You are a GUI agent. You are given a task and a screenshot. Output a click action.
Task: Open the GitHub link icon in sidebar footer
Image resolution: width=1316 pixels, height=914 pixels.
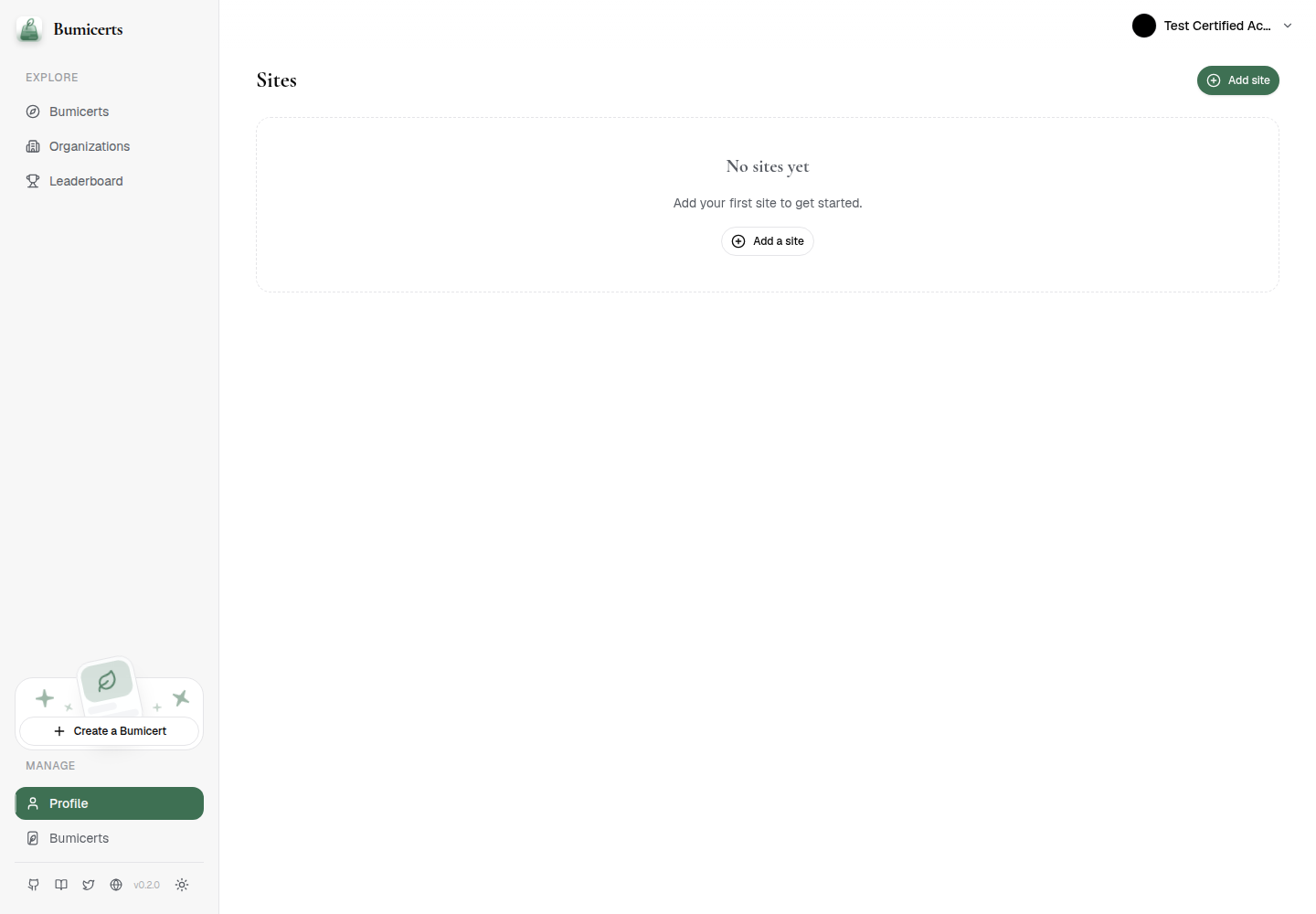(34, 885)
